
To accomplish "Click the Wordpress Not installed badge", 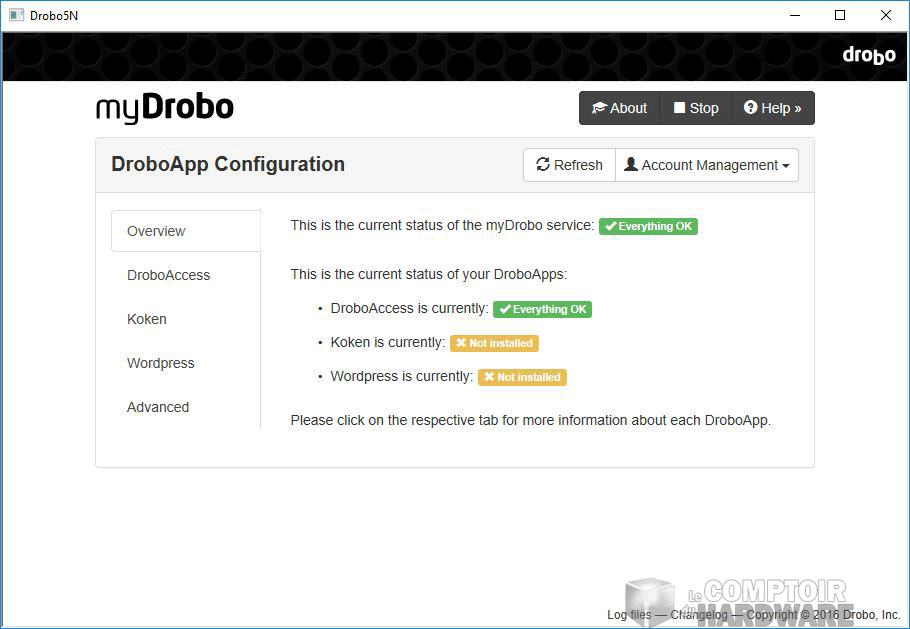I will (522, 377).
